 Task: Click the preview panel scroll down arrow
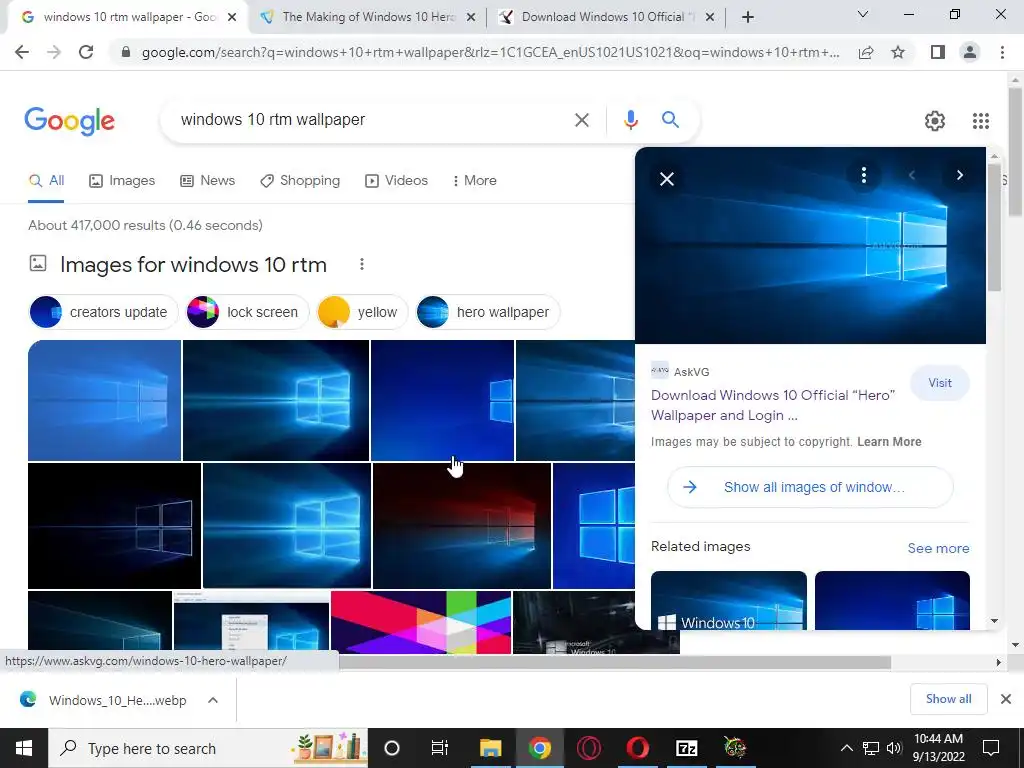coord(995,621)
